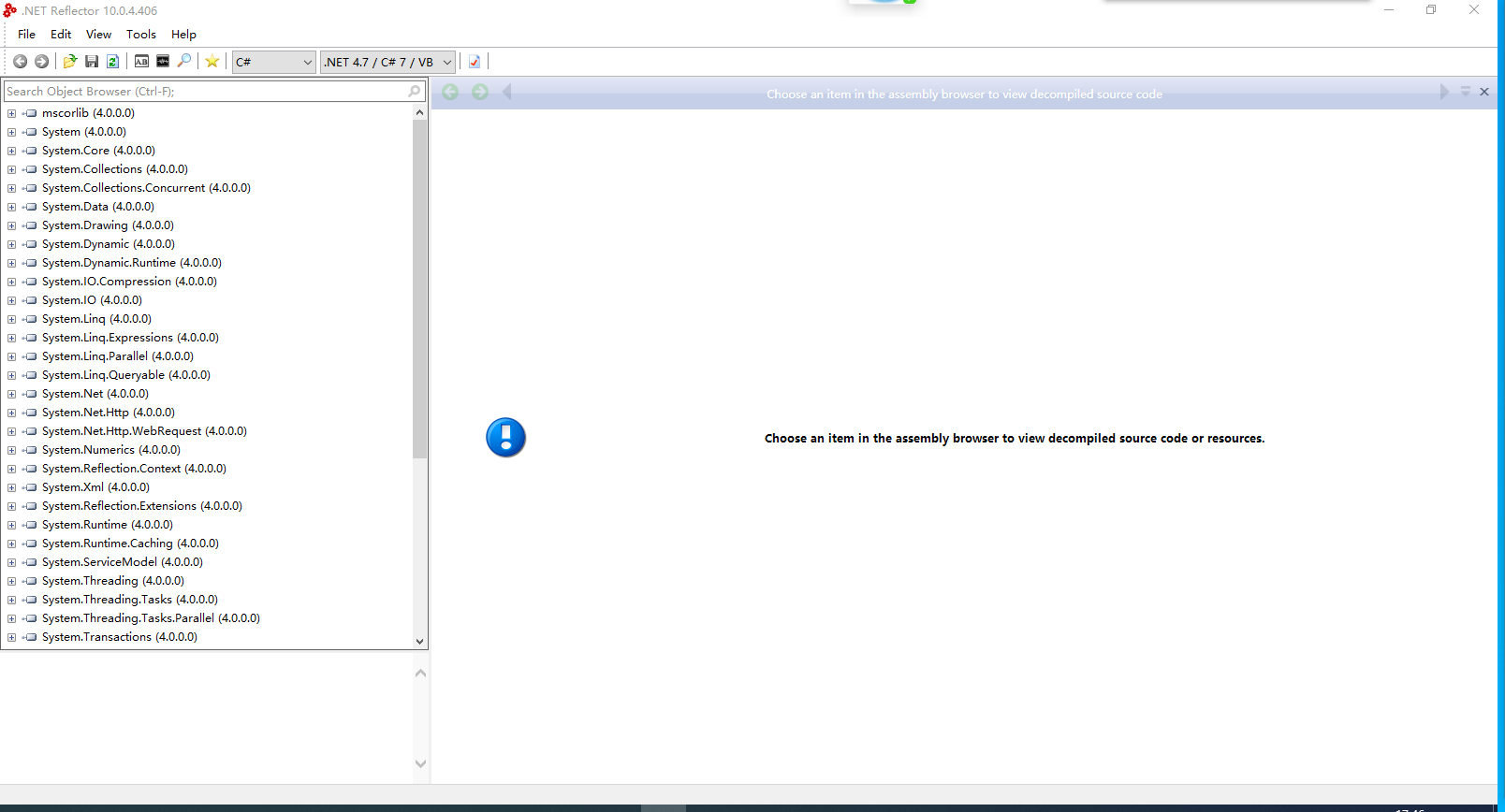Expand the mscorlib tree node
The height and width of the screenshot is (812, 1505).
pos(11,113)
